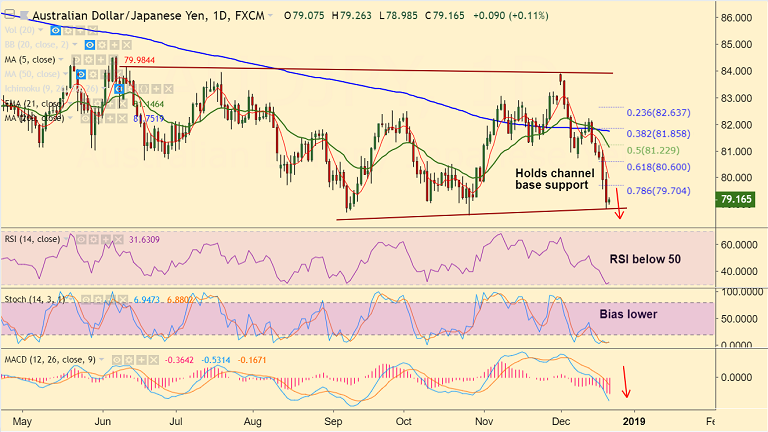
Task: Toggle visibility eye of Stoch indicator
Action: 86,299
